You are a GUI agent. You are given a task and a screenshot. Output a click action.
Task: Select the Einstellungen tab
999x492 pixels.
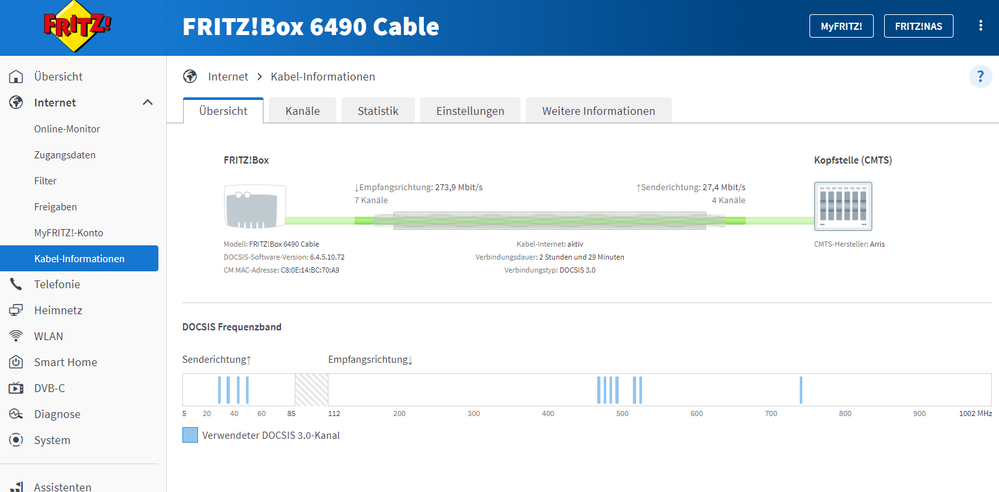tap(469, 111)
